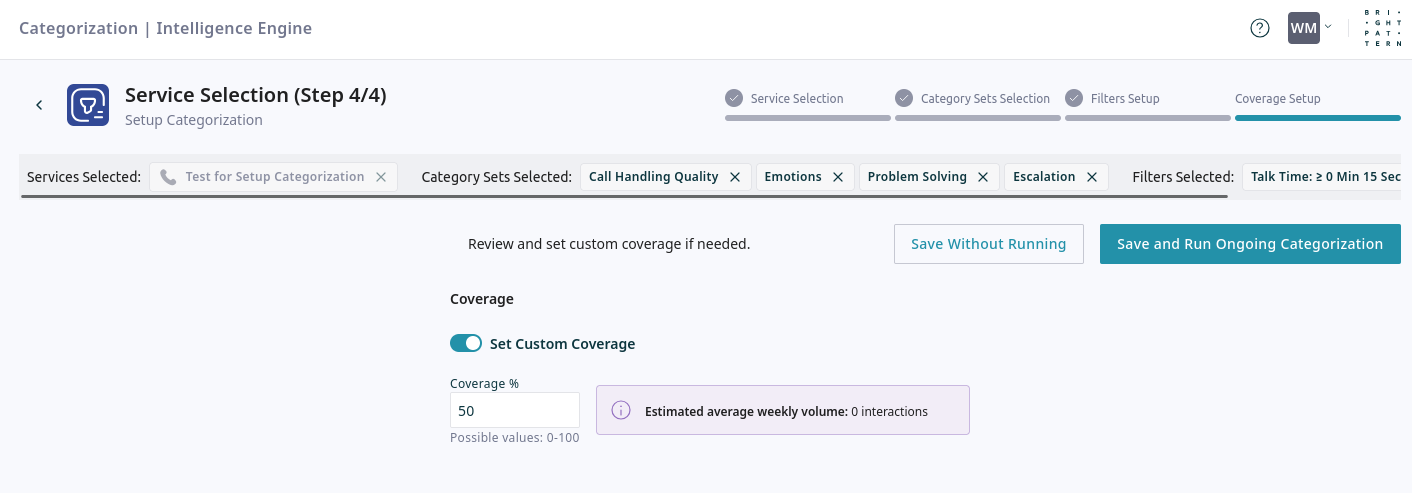Disable the Set Custom Coverage toggle
This screenshot has width=1412, height=493.
point(466,344)
